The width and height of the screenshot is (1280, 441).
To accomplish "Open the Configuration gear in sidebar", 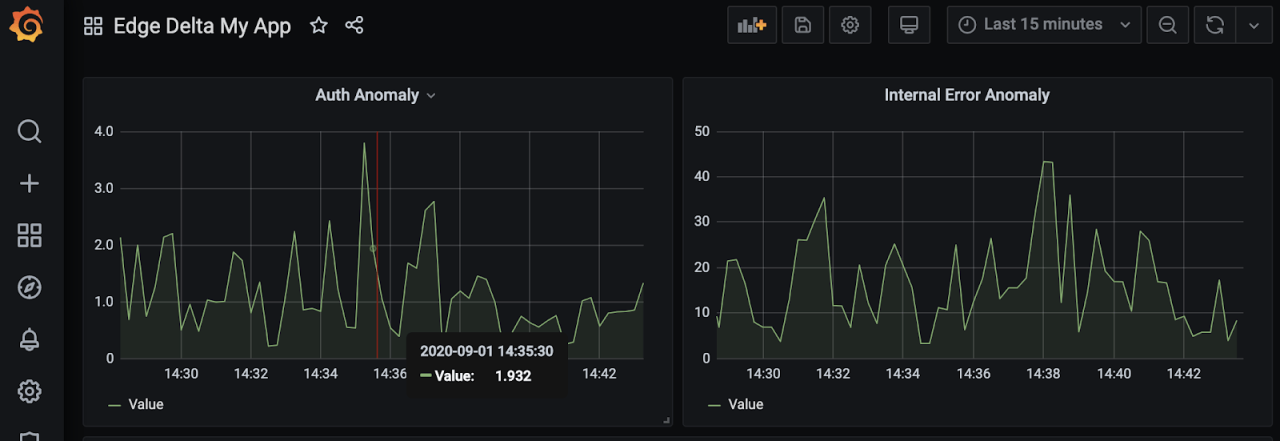I will (x=29, y=391).
